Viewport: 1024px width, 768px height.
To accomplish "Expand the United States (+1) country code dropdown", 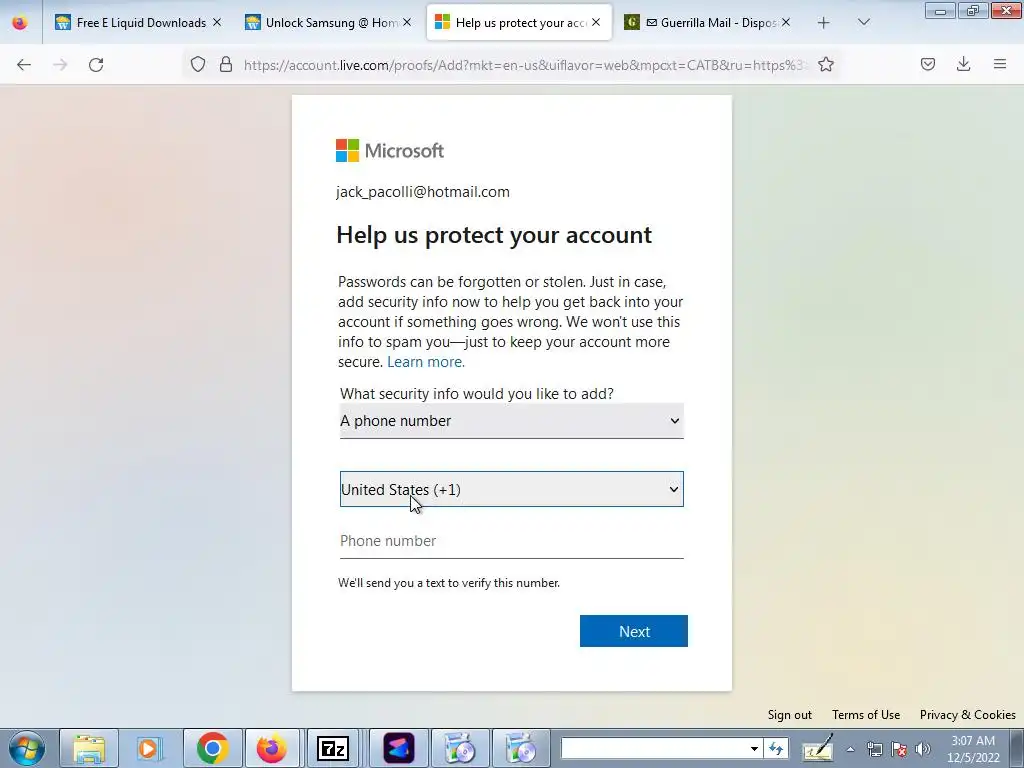I will pyautogui.click(x=511, y=489).
